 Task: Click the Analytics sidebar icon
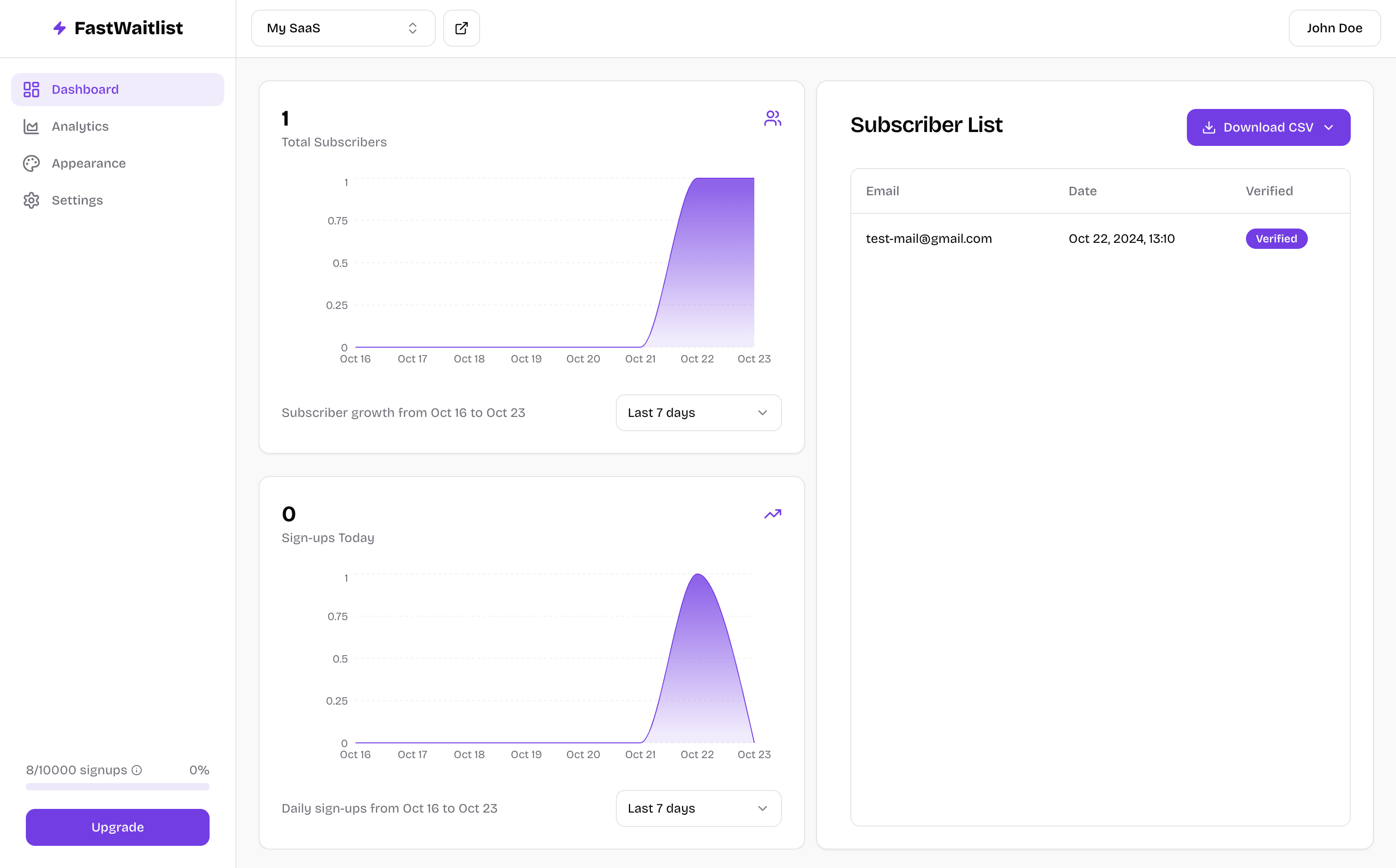pos(32,126)
